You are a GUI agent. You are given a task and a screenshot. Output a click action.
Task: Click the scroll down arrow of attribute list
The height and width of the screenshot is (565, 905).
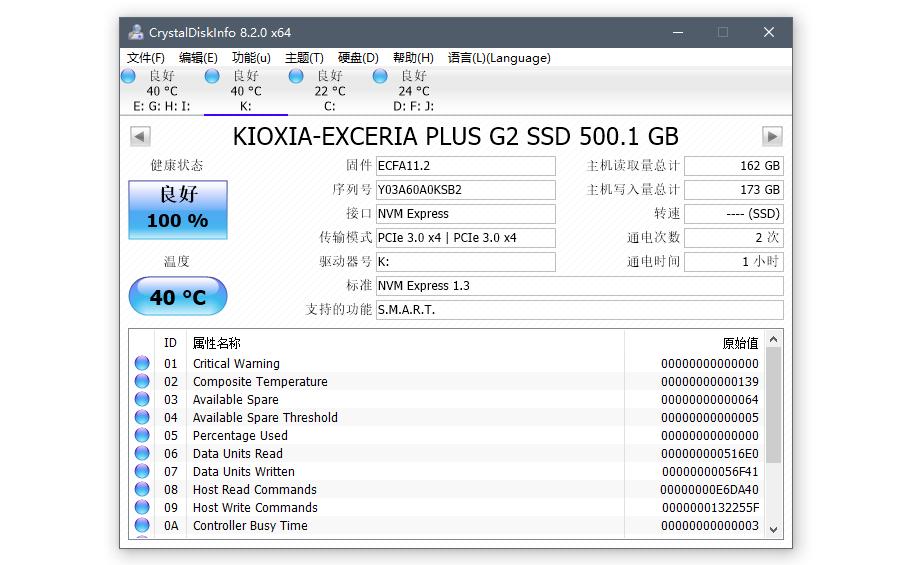pos(774,529)
